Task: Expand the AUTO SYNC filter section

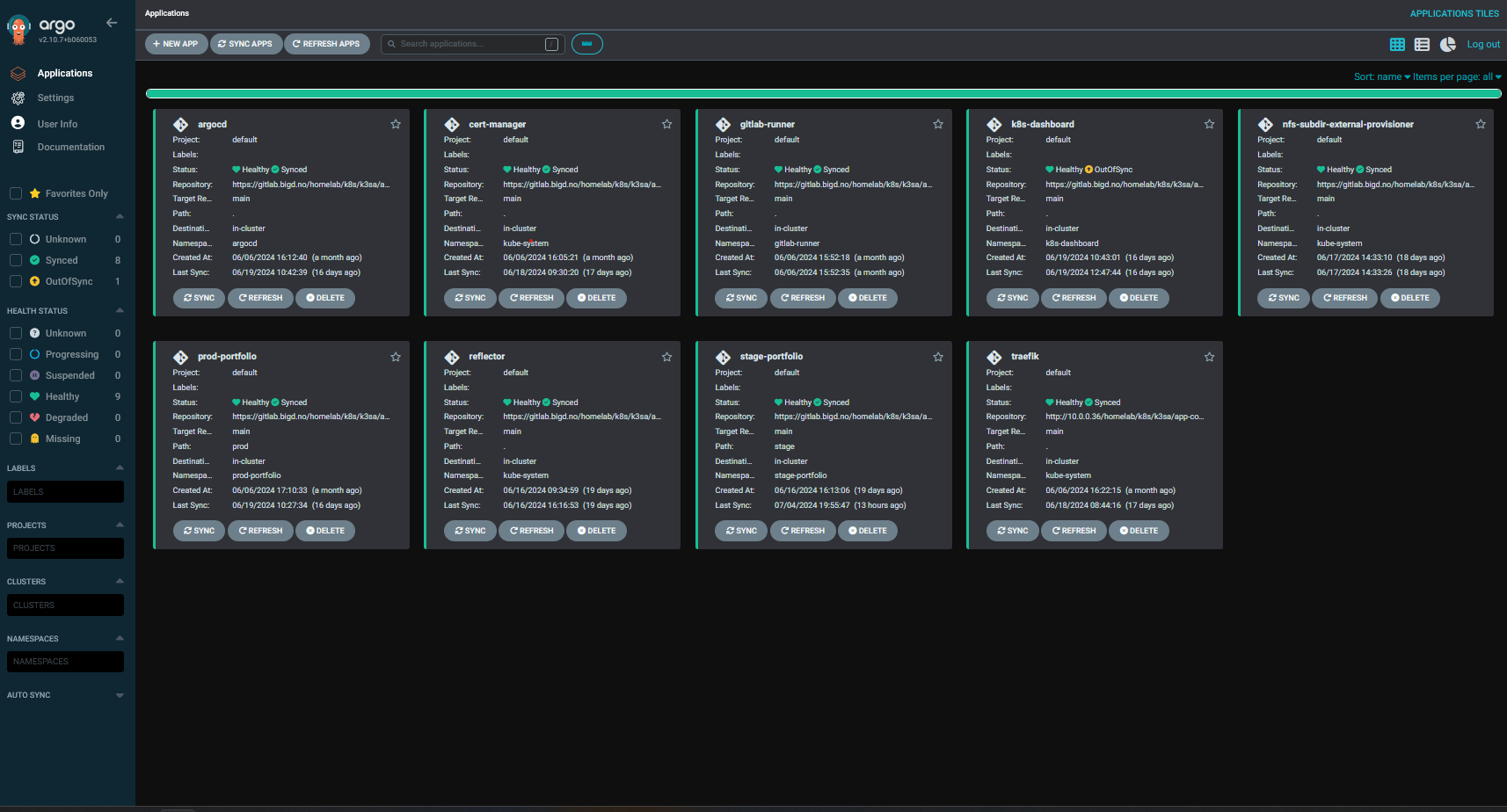Action: 120,695
